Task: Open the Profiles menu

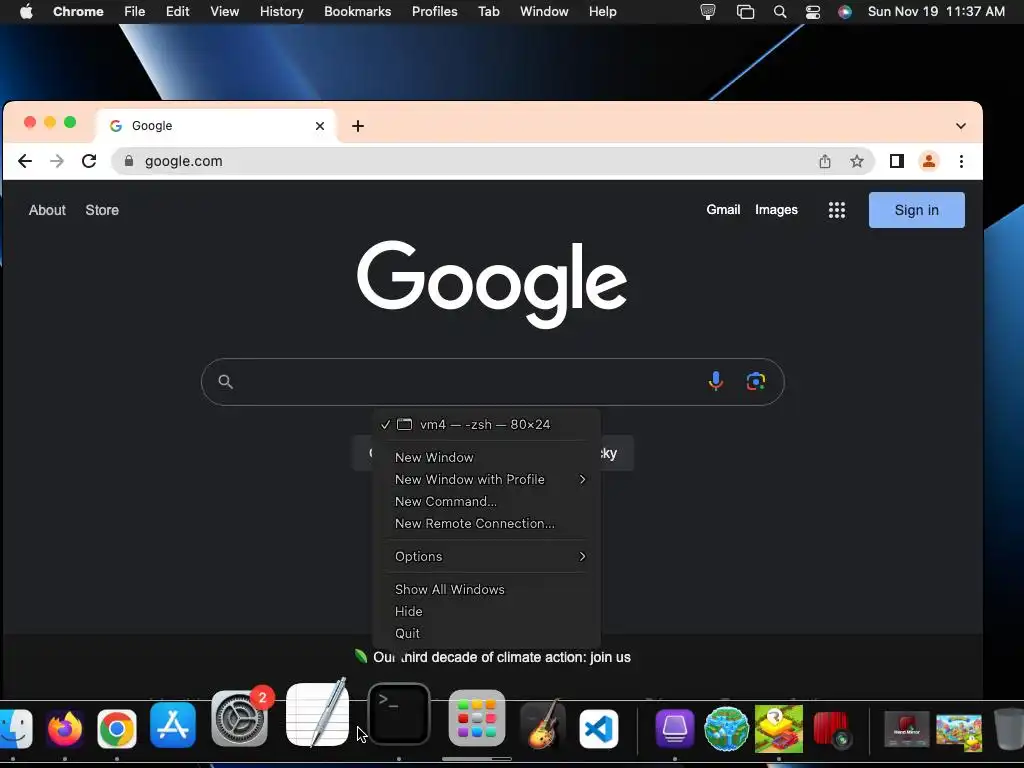Action: point(434,12)
